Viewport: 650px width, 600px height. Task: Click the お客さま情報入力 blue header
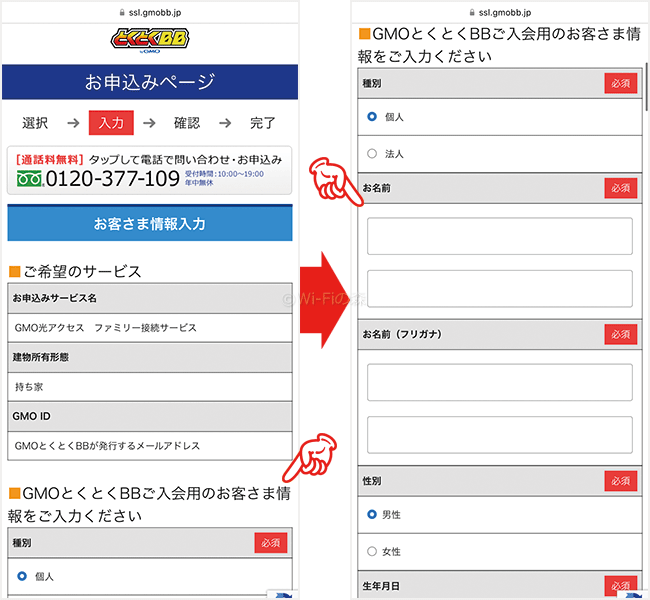150,223
